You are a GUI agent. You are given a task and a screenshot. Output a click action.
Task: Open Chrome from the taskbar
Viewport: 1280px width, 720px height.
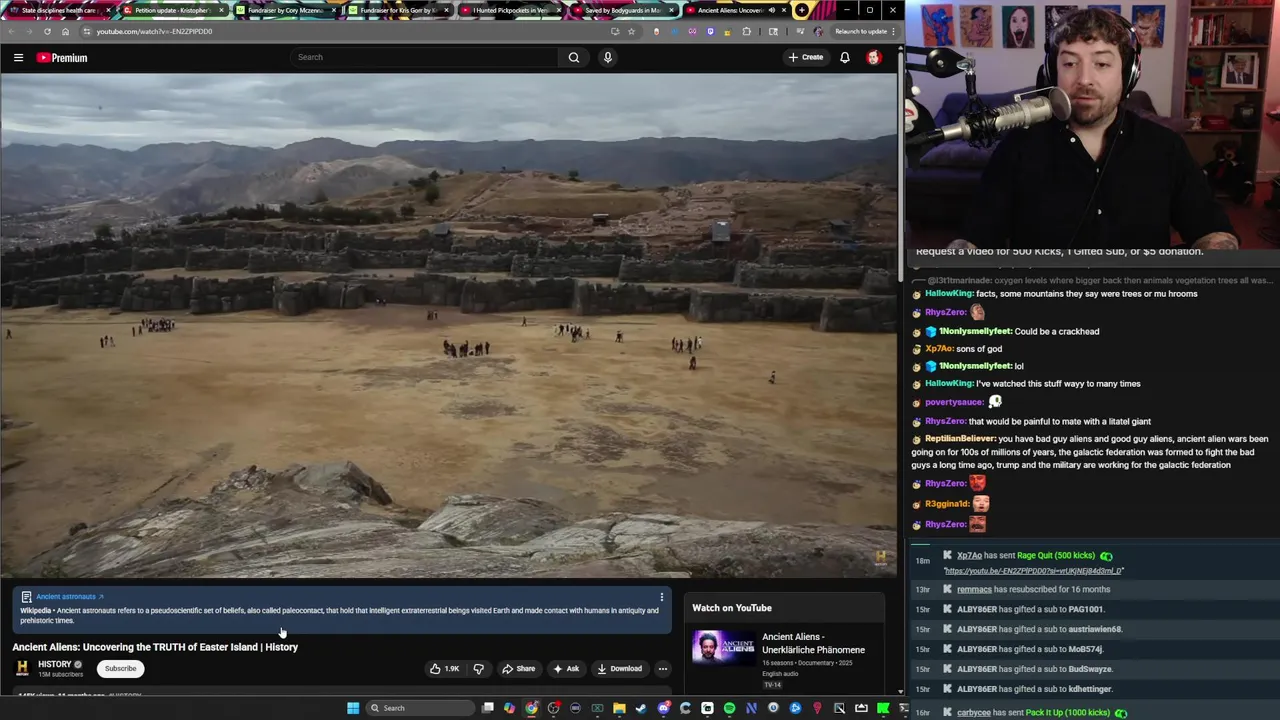[x=531, y=708]
